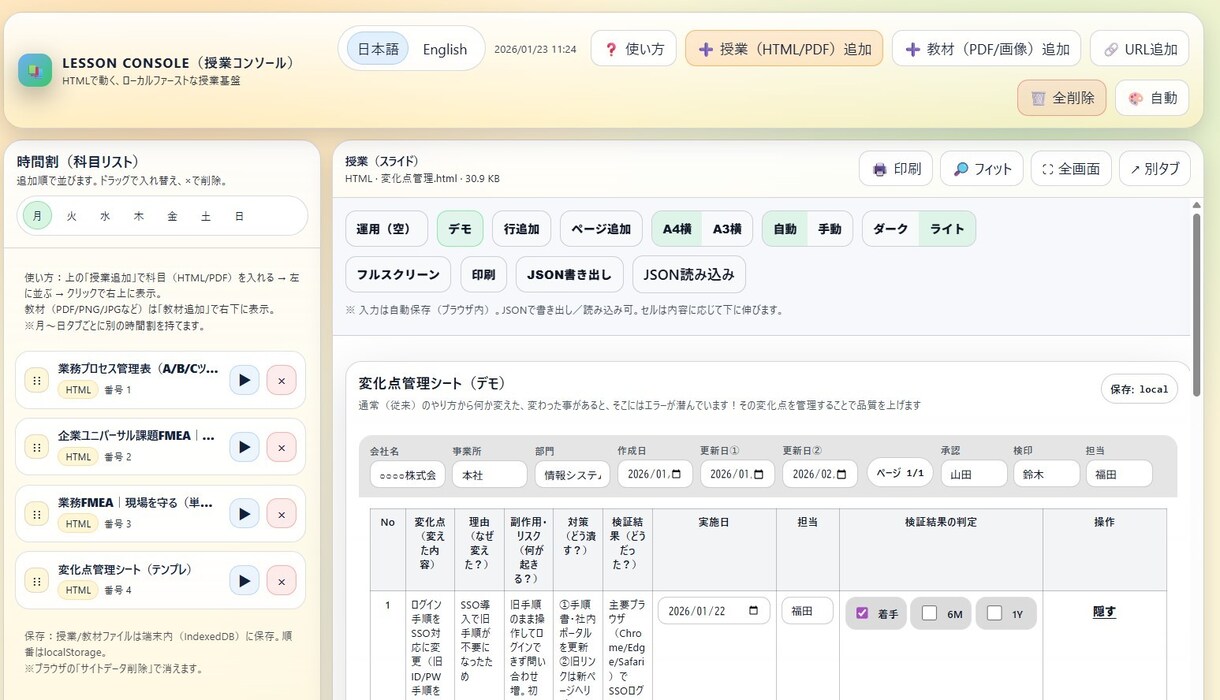Play lesson 業務プロセス管理表

click(244, 380)
